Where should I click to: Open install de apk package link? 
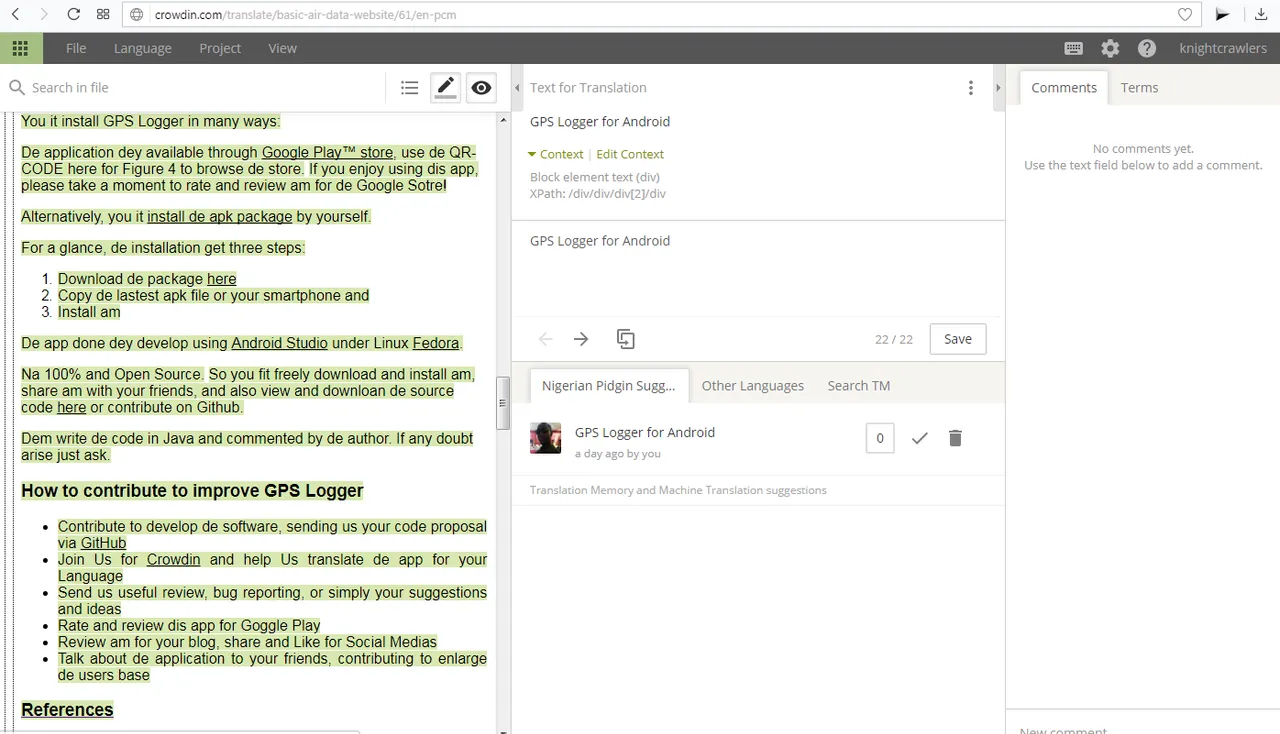click(x=220, y=216)
